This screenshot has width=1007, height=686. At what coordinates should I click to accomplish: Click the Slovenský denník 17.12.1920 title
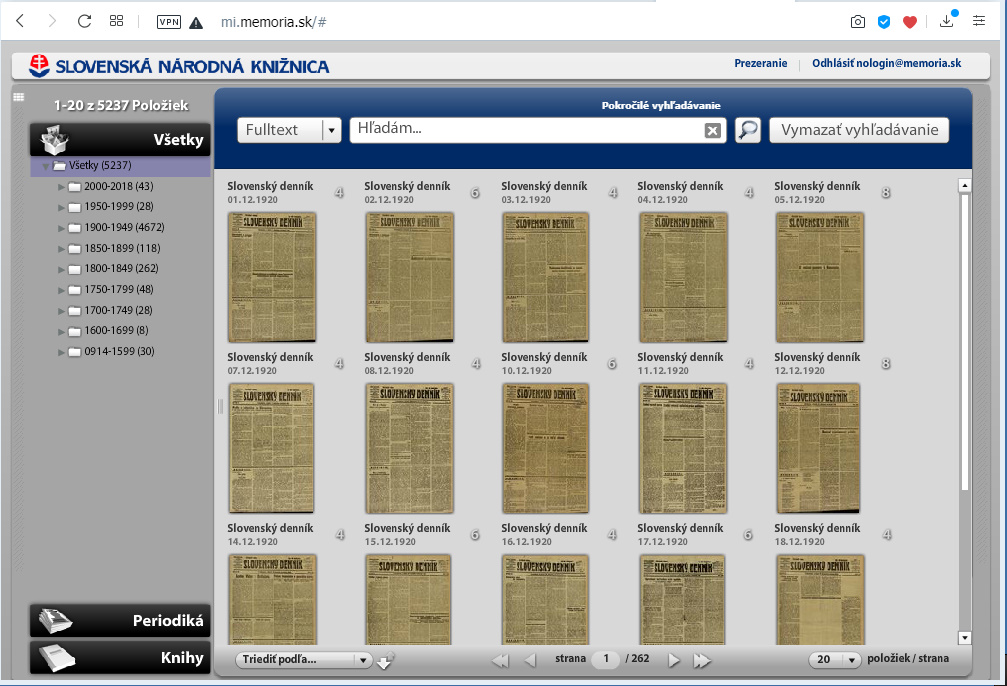[x=680, y=528]
